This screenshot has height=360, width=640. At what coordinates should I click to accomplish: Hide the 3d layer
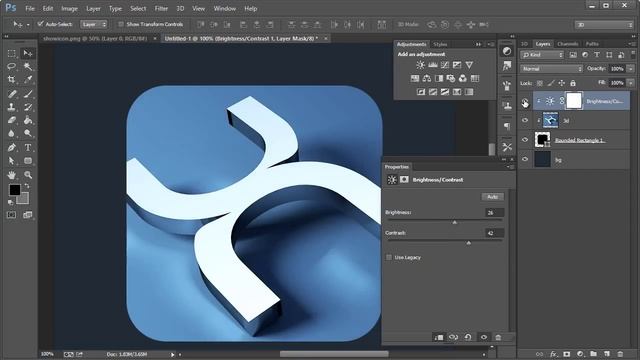tap(525, 120)
